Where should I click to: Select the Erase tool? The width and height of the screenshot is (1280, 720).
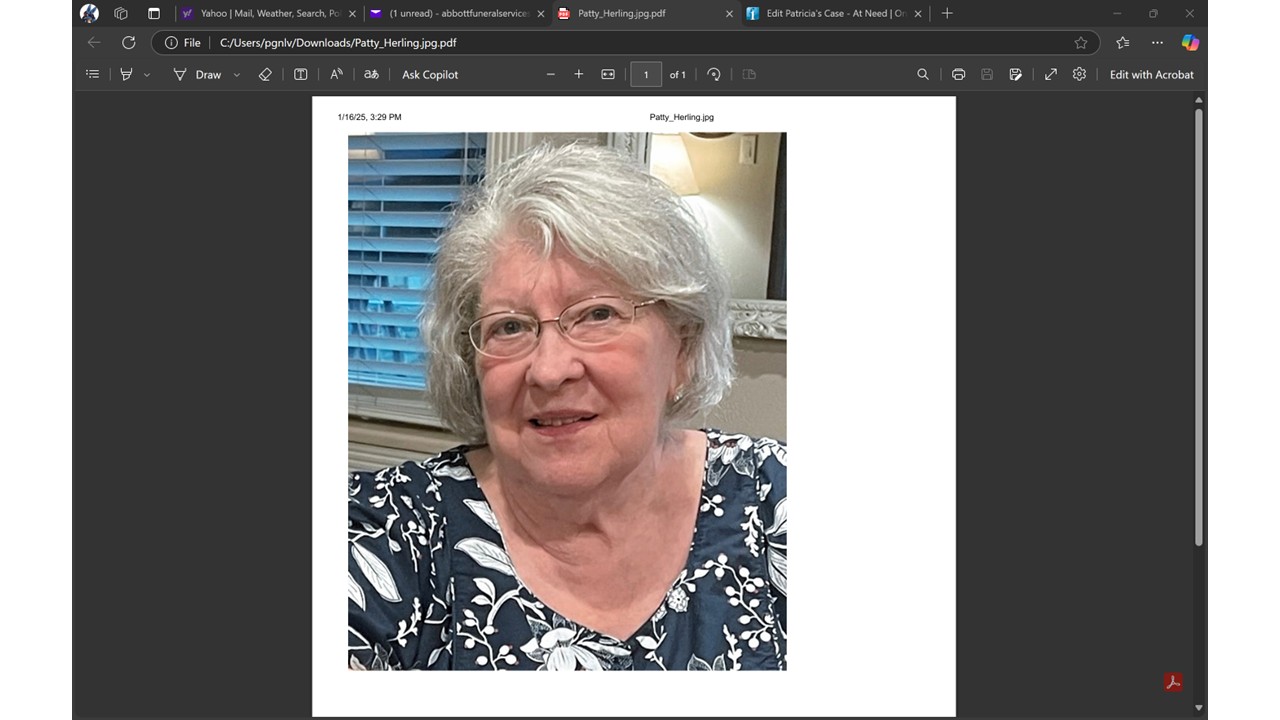point(265,74)
